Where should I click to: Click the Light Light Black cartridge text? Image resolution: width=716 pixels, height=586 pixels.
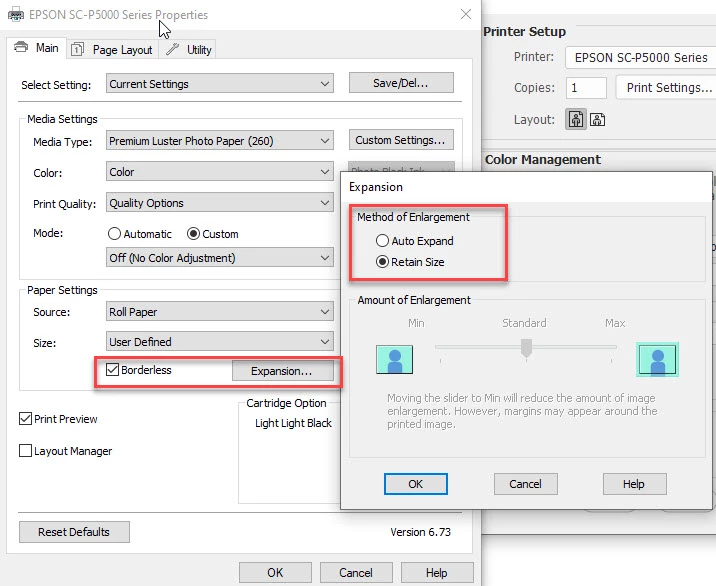pos(293,423)
